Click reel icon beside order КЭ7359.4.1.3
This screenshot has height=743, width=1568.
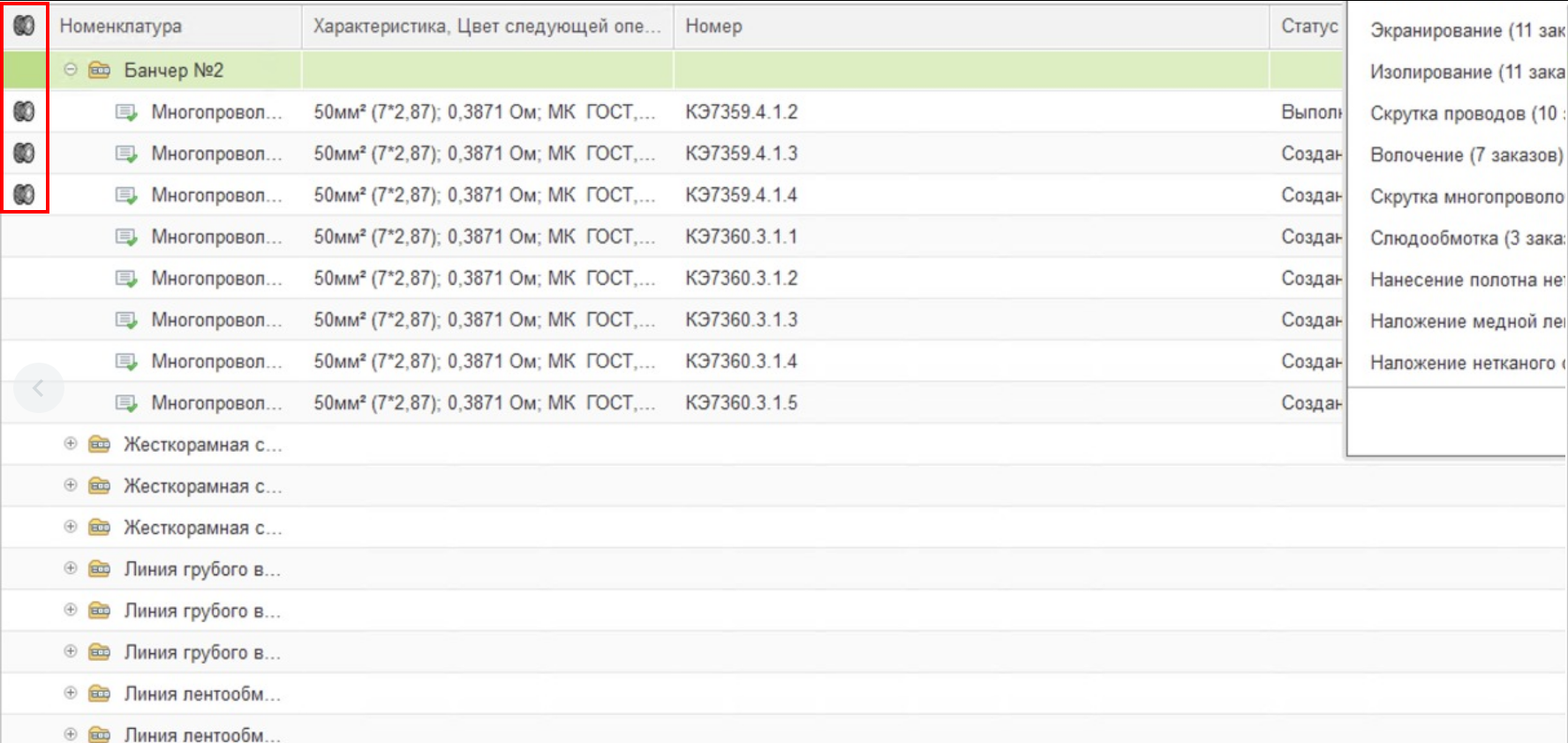pyautogui.click(x=24, y=153)
